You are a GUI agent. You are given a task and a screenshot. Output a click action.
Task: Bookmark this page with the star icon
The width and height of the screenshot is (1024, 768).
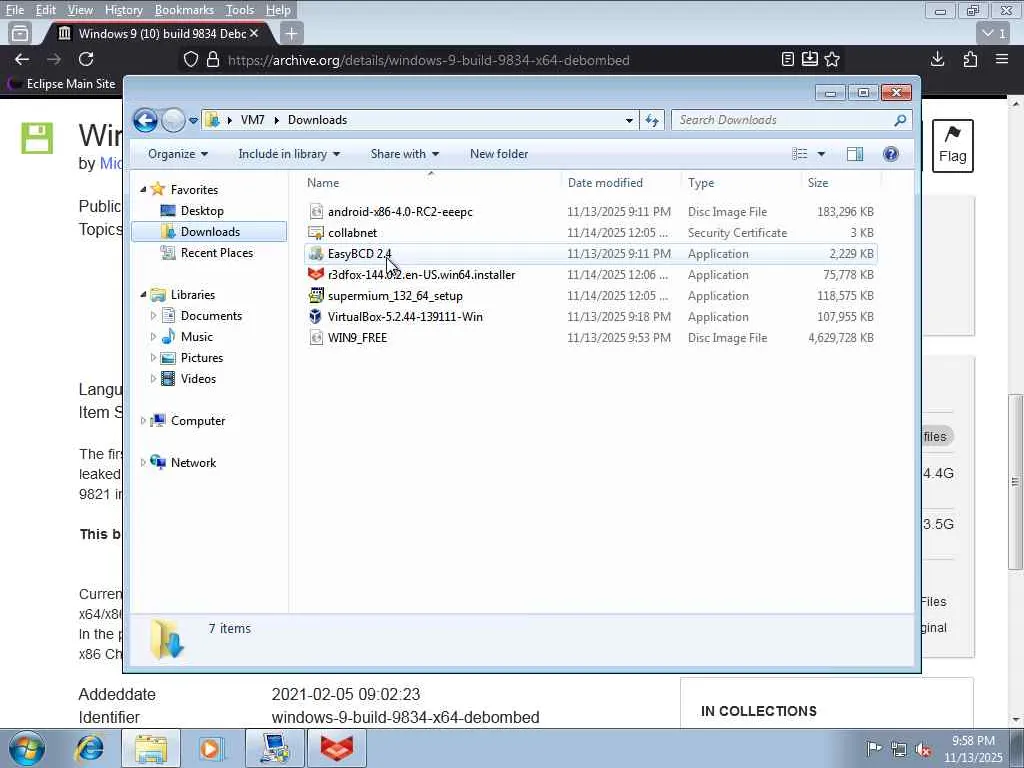point(832,59)
